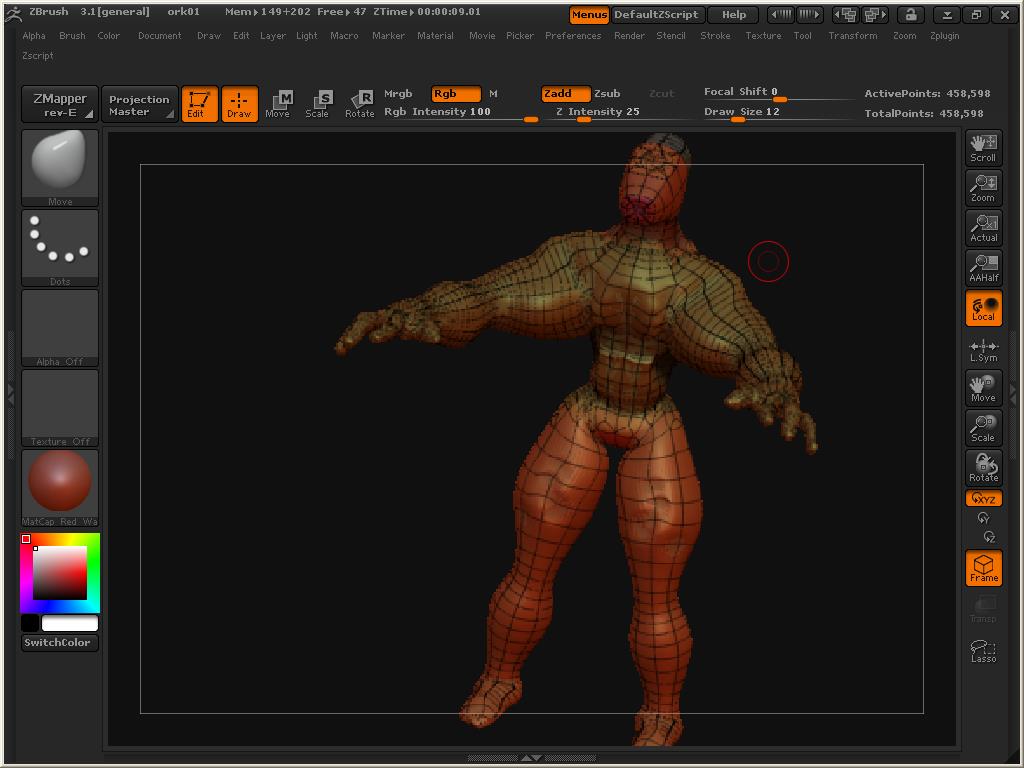This screenshot has height=768, width=1024.
Task: Open the Preferences menu
Action: pyautogui.click(x=573, y=36)
